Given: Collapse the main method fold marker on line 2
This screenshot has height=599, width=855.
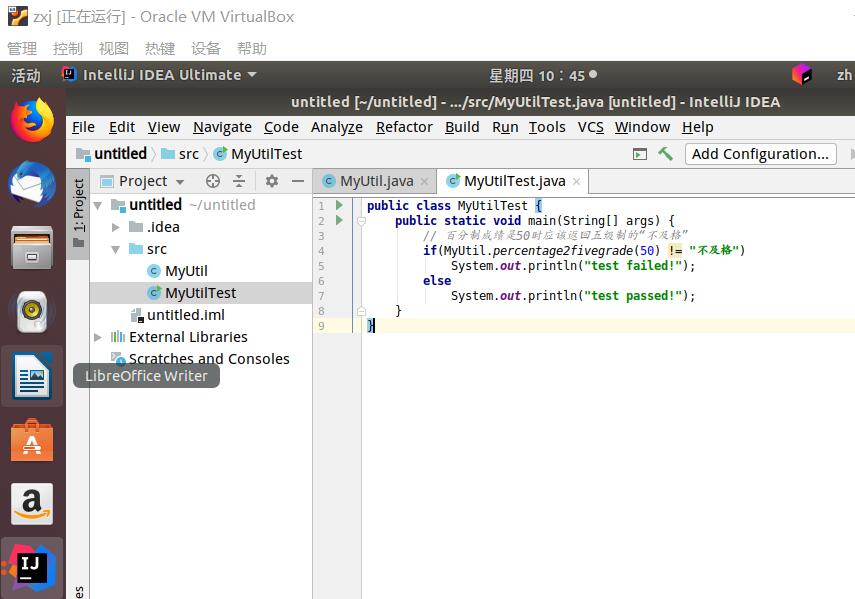Looking at the screenshot, I should (361, 221).
